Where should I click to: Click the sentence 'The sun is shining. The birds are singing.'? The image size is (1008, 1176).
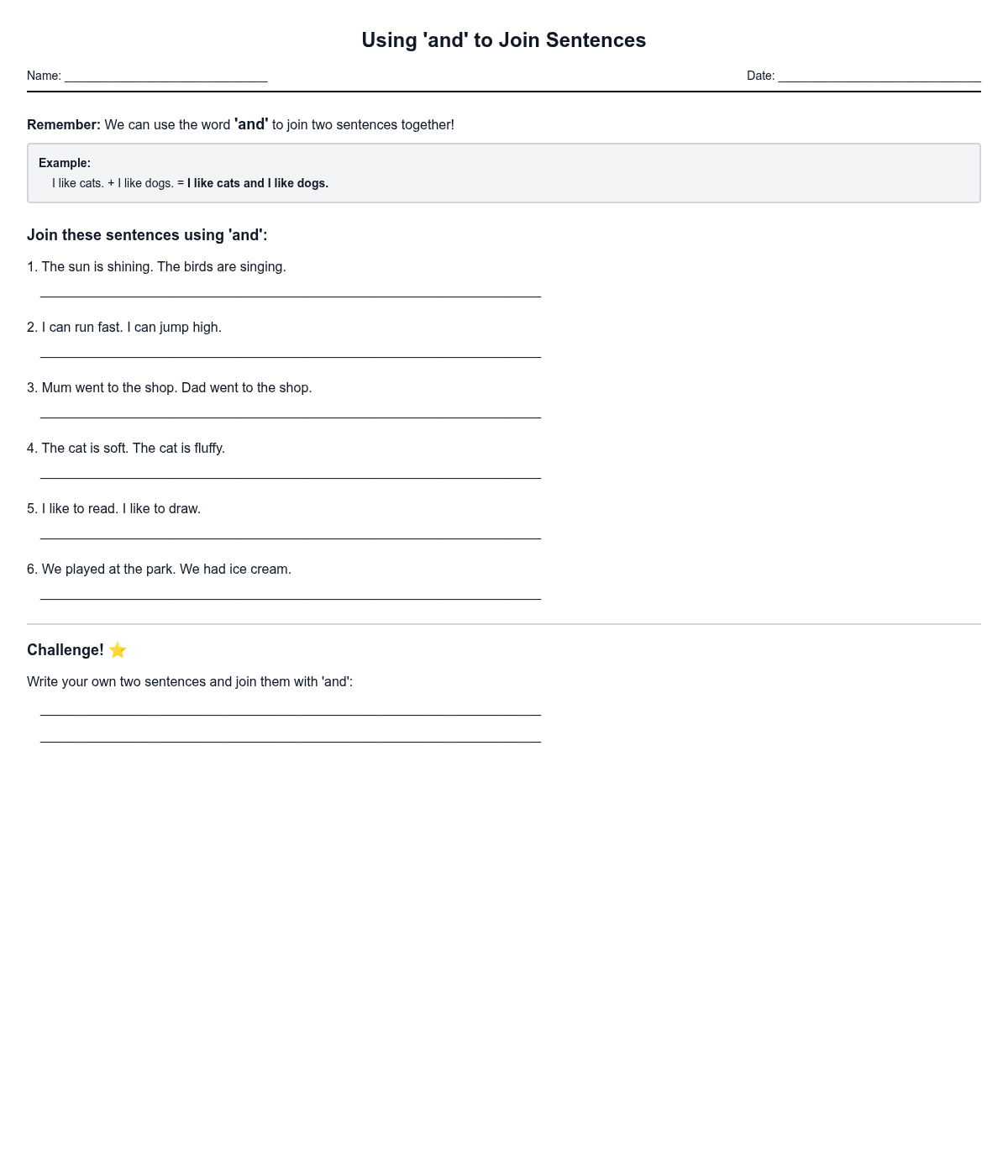164,267
